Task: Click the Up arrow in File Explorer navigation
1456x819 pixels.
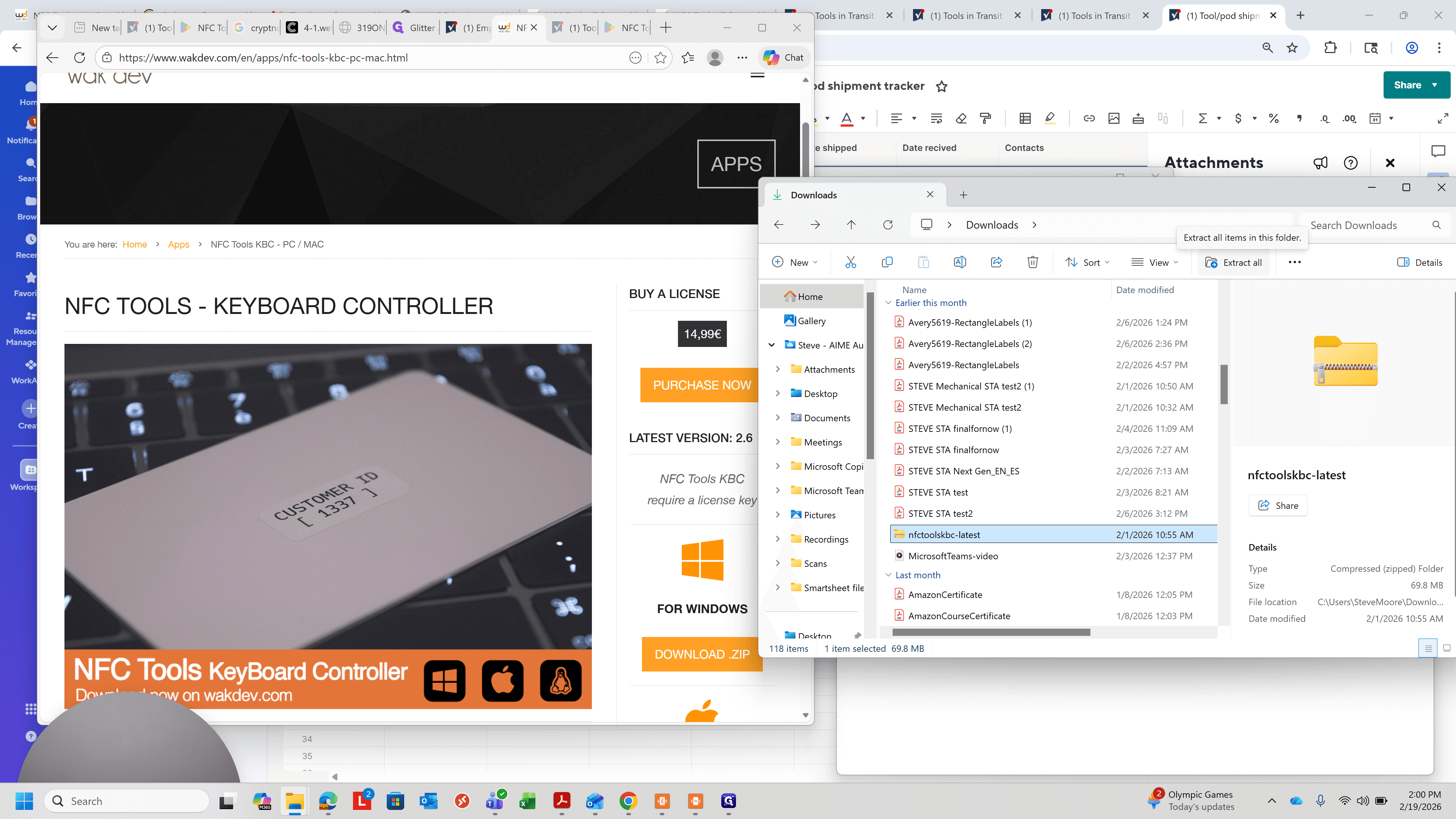Action: 851,225
